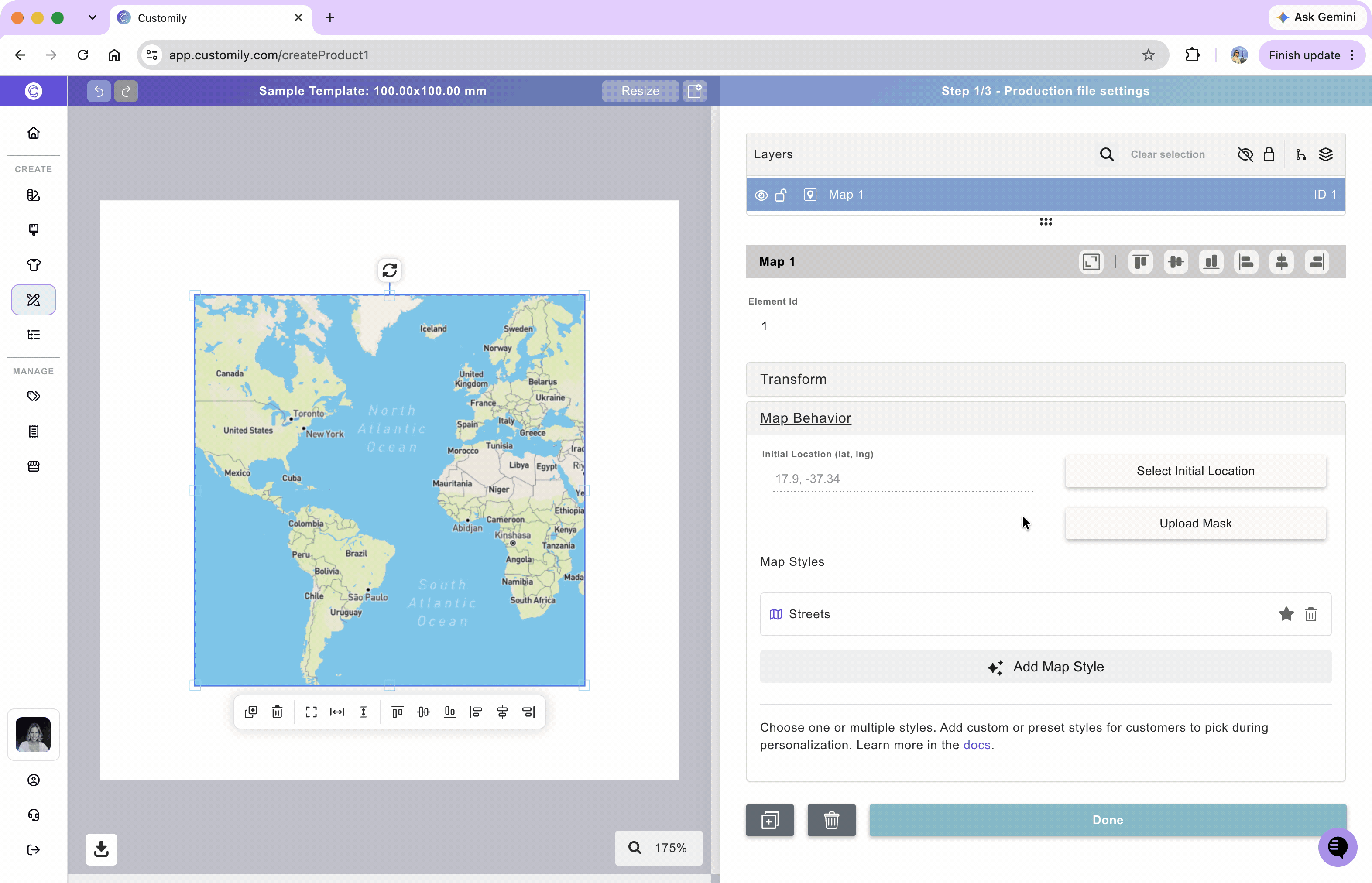Align horizontal center in Map 1 header
This screenshot has height=883, width=1372.
point(1282,262)
